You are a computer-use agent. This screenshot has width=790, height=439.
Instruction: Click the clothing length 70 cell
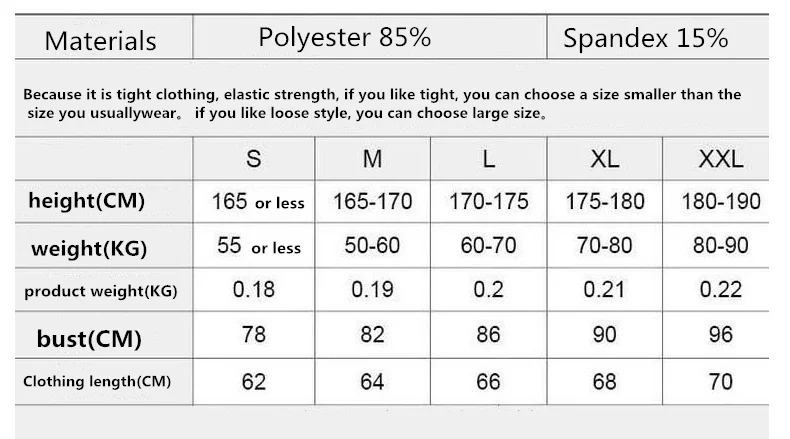(x=716, y=382)
